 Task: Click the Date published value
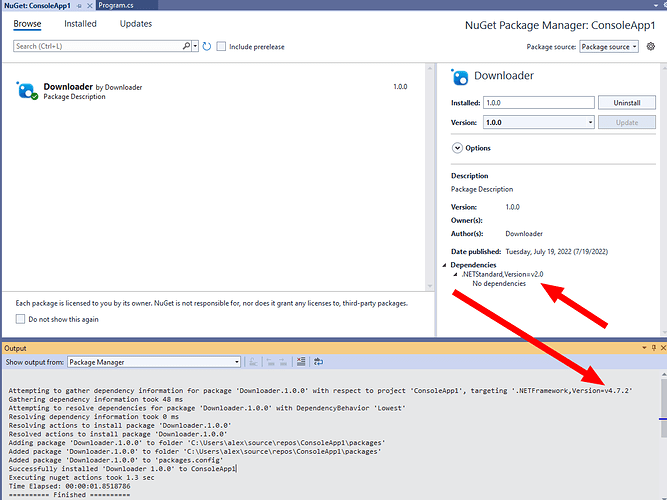point(556,251)
